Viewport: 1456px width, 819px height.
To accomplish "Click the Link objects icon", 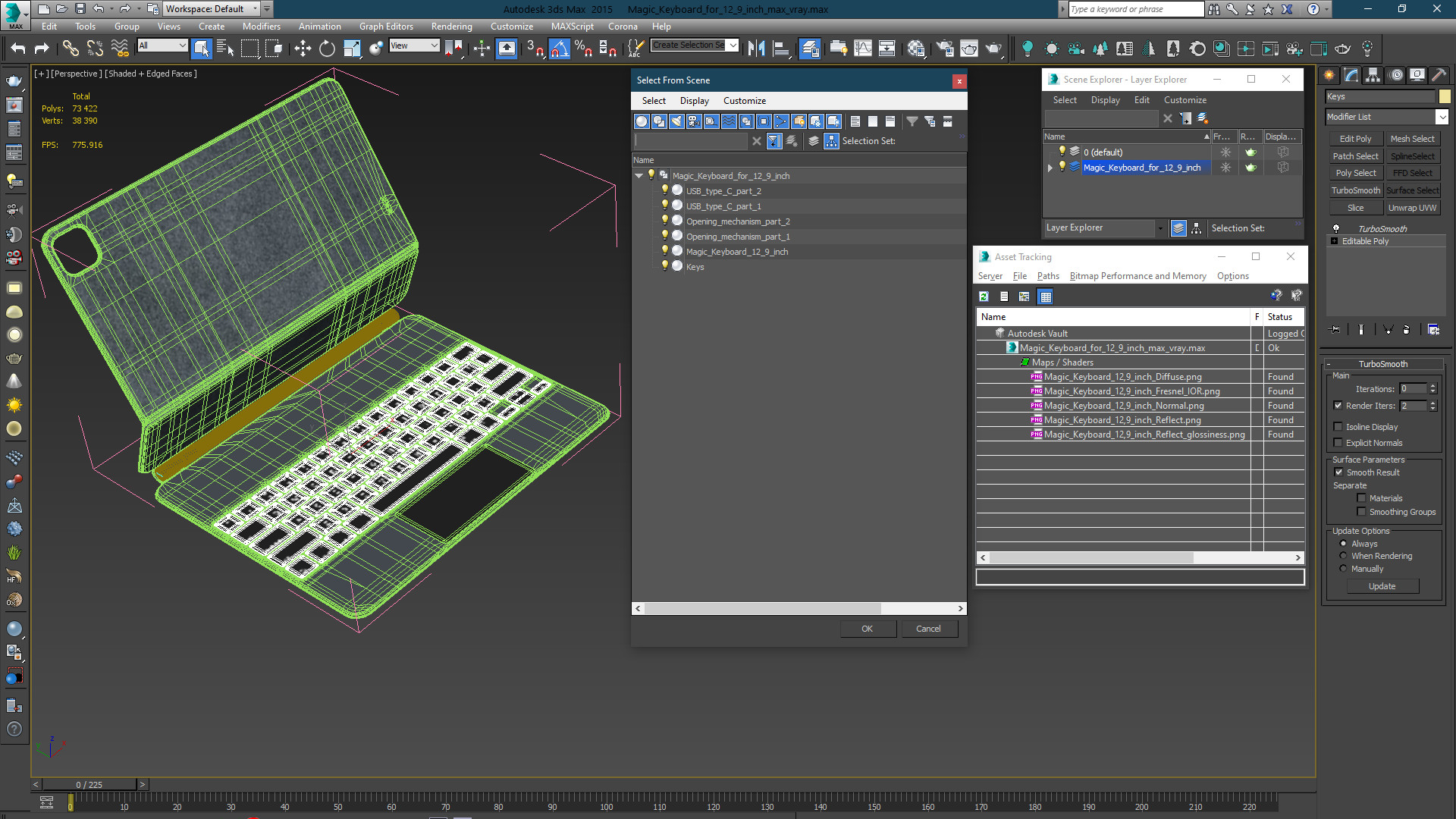I will pos(70,49).
